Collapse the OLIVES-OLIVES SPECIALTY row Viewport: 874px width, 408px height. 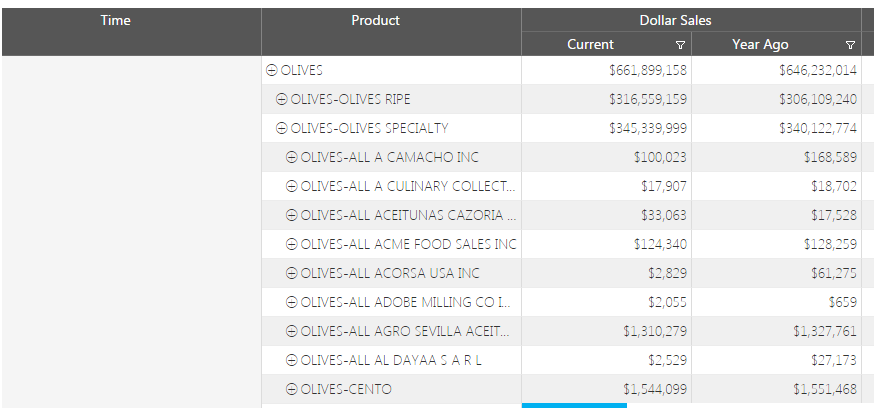click(x=281, y=128)
